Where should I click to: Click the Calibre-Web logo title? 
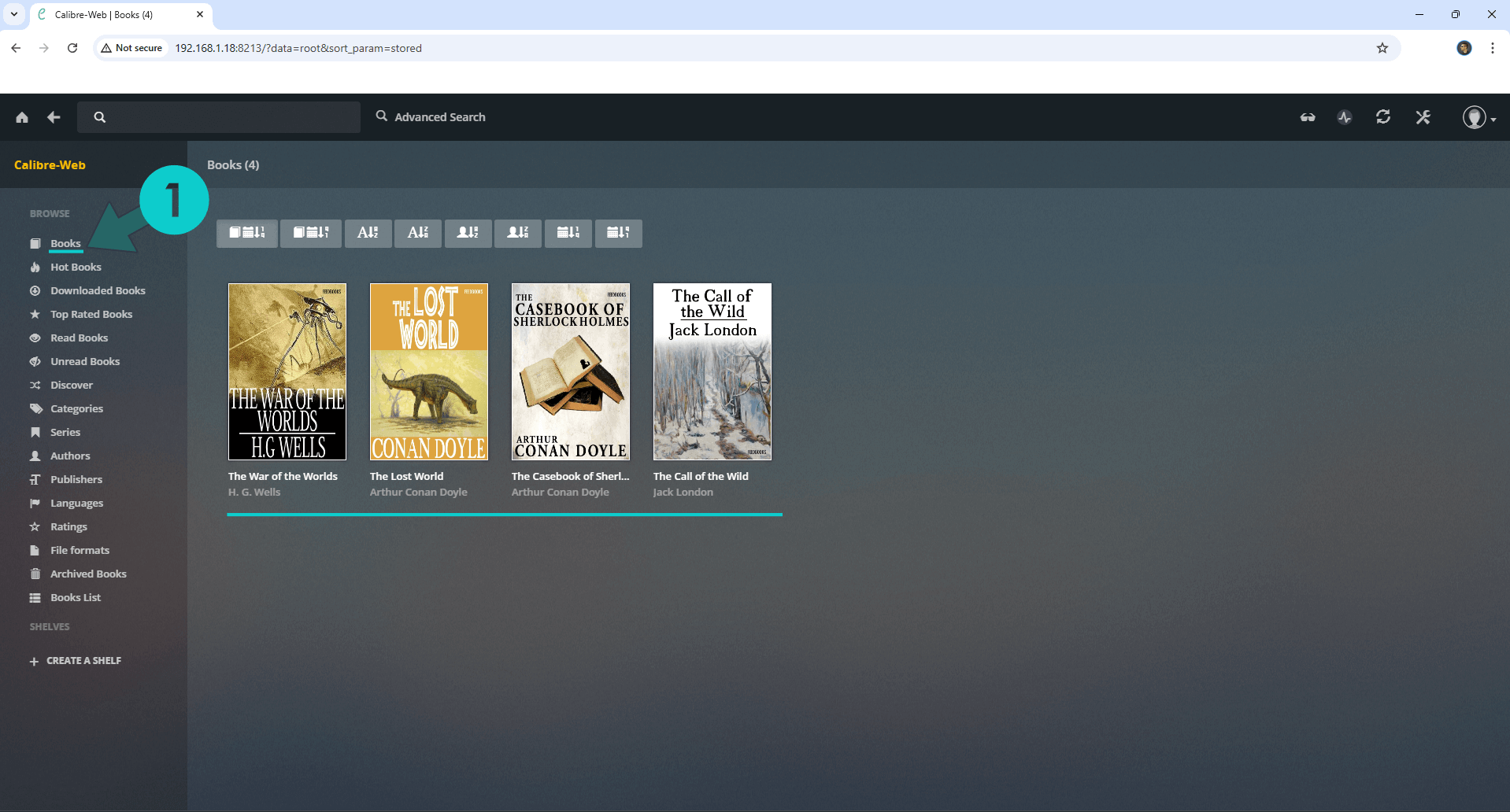[x=50, y=165]
